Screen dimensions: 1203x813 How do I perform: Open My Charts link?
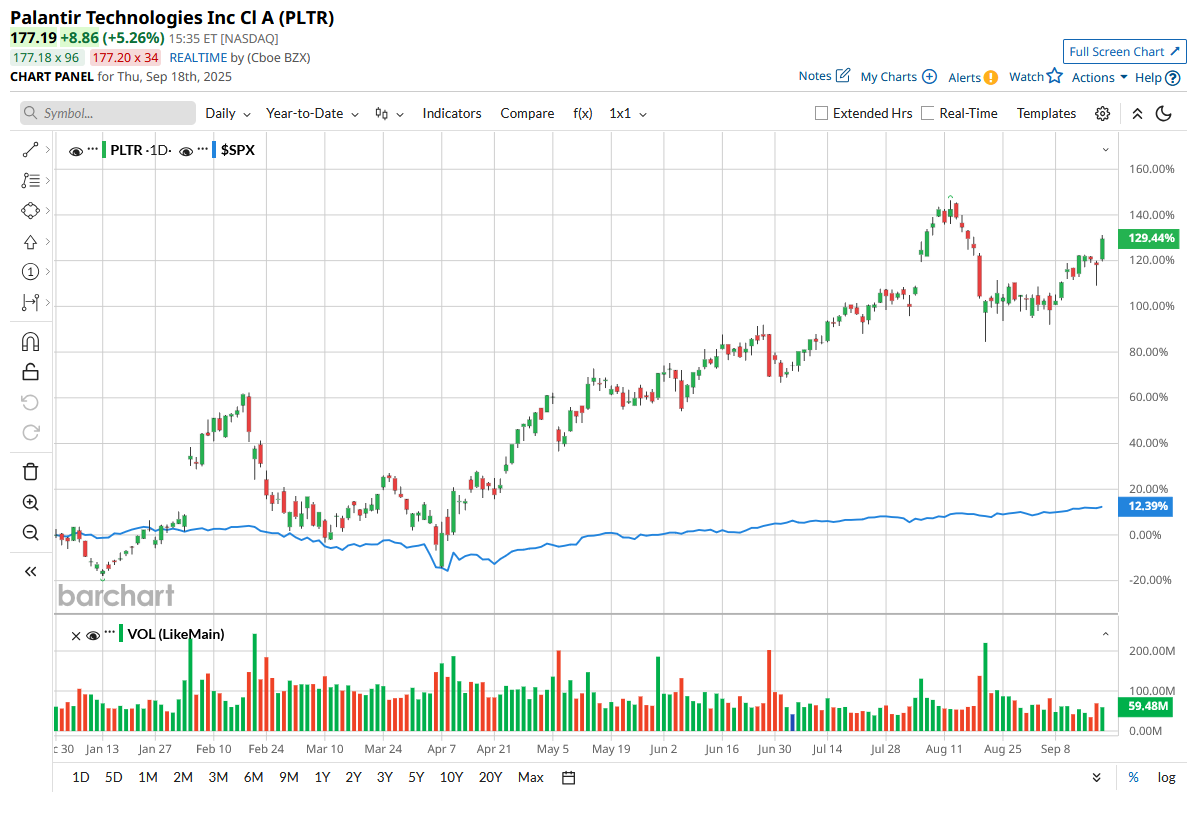click(898, 77)
